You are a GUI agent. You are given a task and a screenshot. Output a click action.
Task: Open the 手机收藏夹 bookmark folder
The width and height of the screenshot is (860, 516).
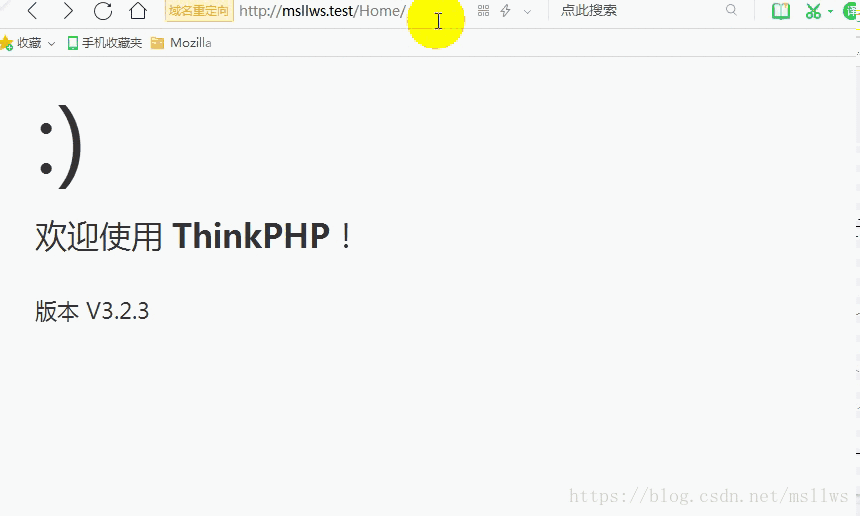tap(105, 43)
